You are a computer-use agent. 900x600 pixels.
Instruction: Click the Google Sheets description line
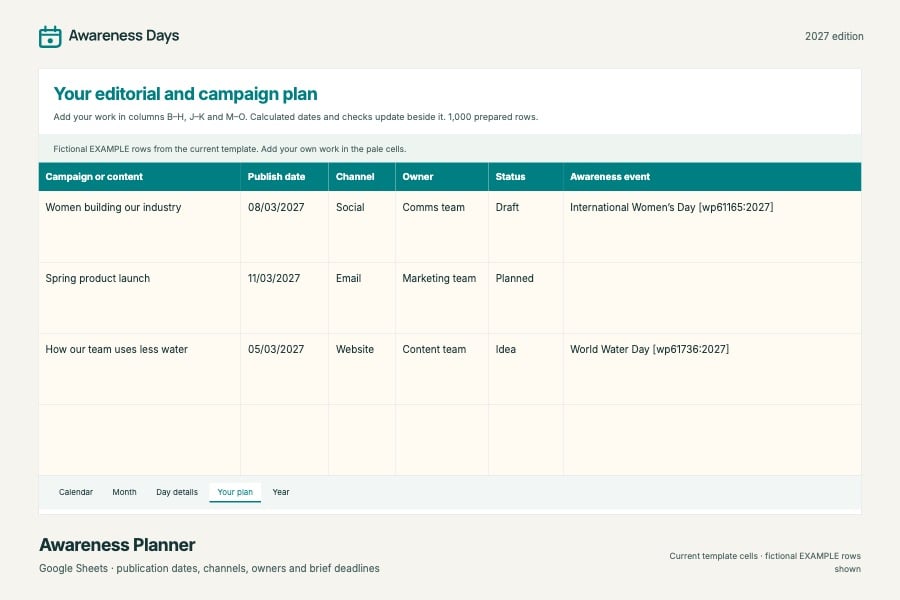(209, 568)
